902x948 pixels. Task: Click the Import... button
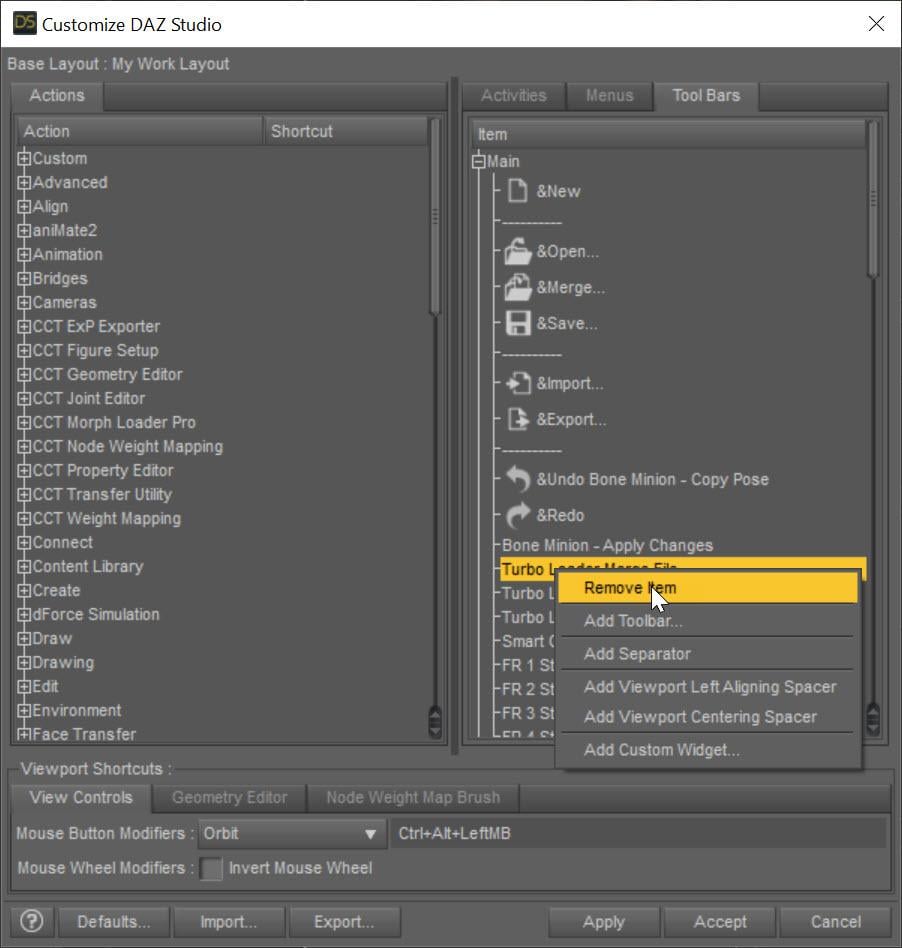click(229, 922)
